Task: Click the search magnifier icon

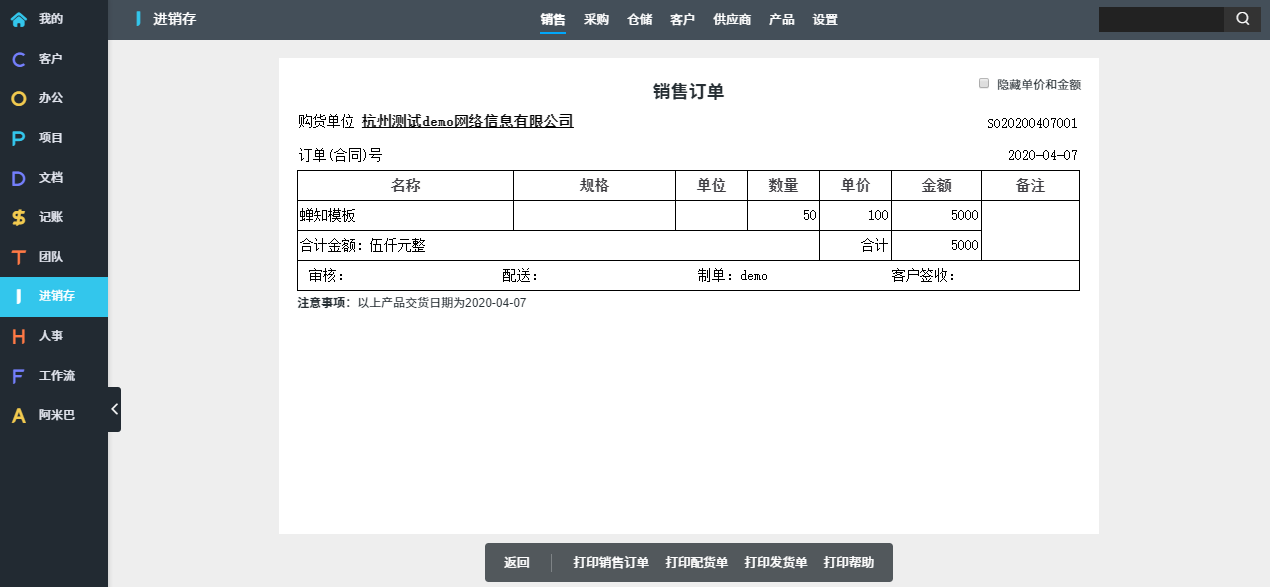Action: click(x=1242, y=19)
